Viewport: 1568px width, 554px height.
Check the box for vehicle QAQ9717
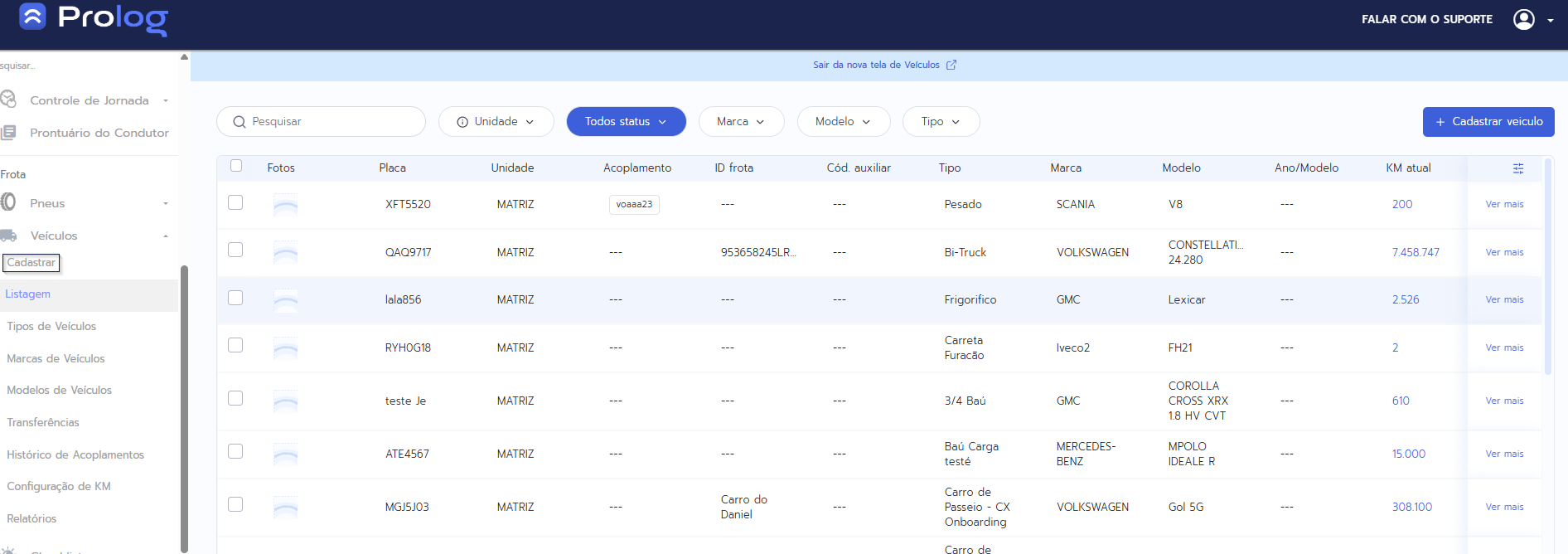[x=235, y=250]
